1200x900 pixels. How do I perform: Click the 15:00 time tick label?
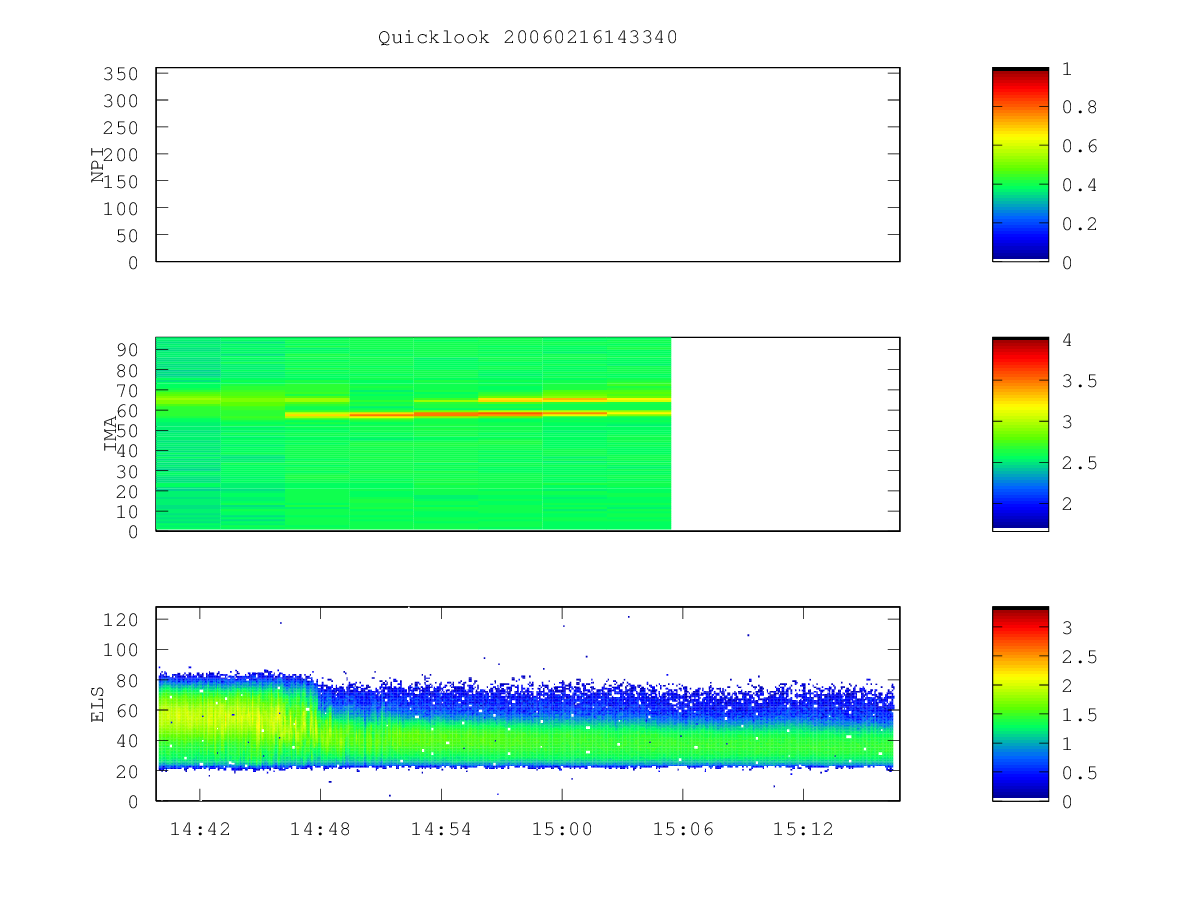pyautogui.click(x=562, y=829)
